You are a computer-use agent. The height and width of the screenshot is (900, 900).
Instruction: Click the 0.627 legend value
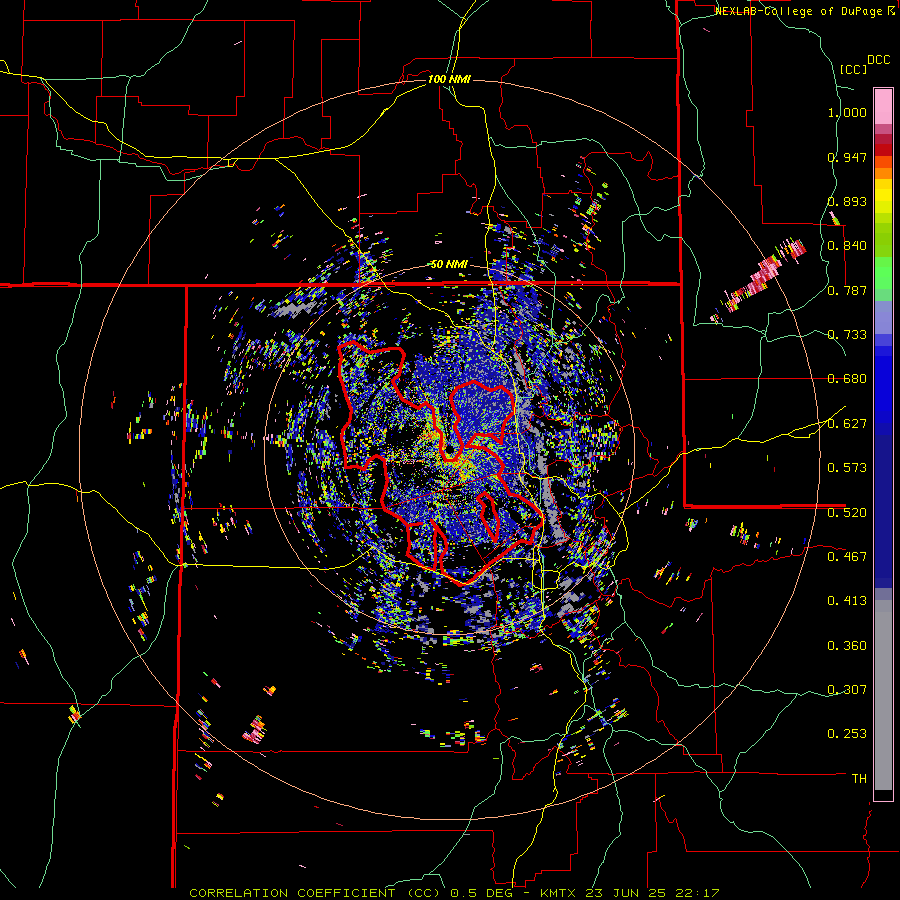click(x=847, y=424)
